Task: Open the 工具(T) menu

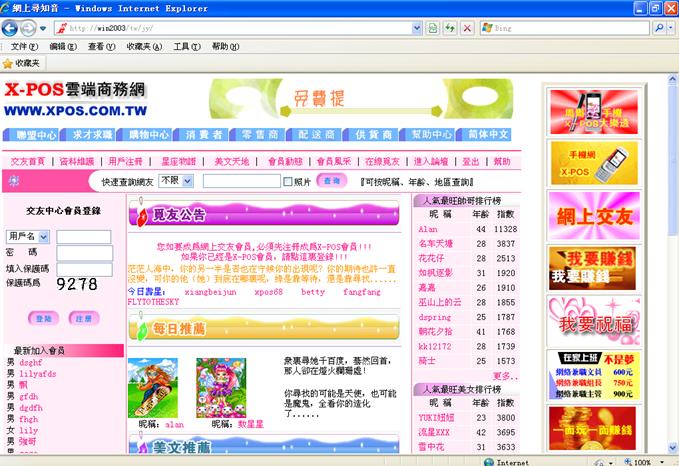Action: [186, 46]
